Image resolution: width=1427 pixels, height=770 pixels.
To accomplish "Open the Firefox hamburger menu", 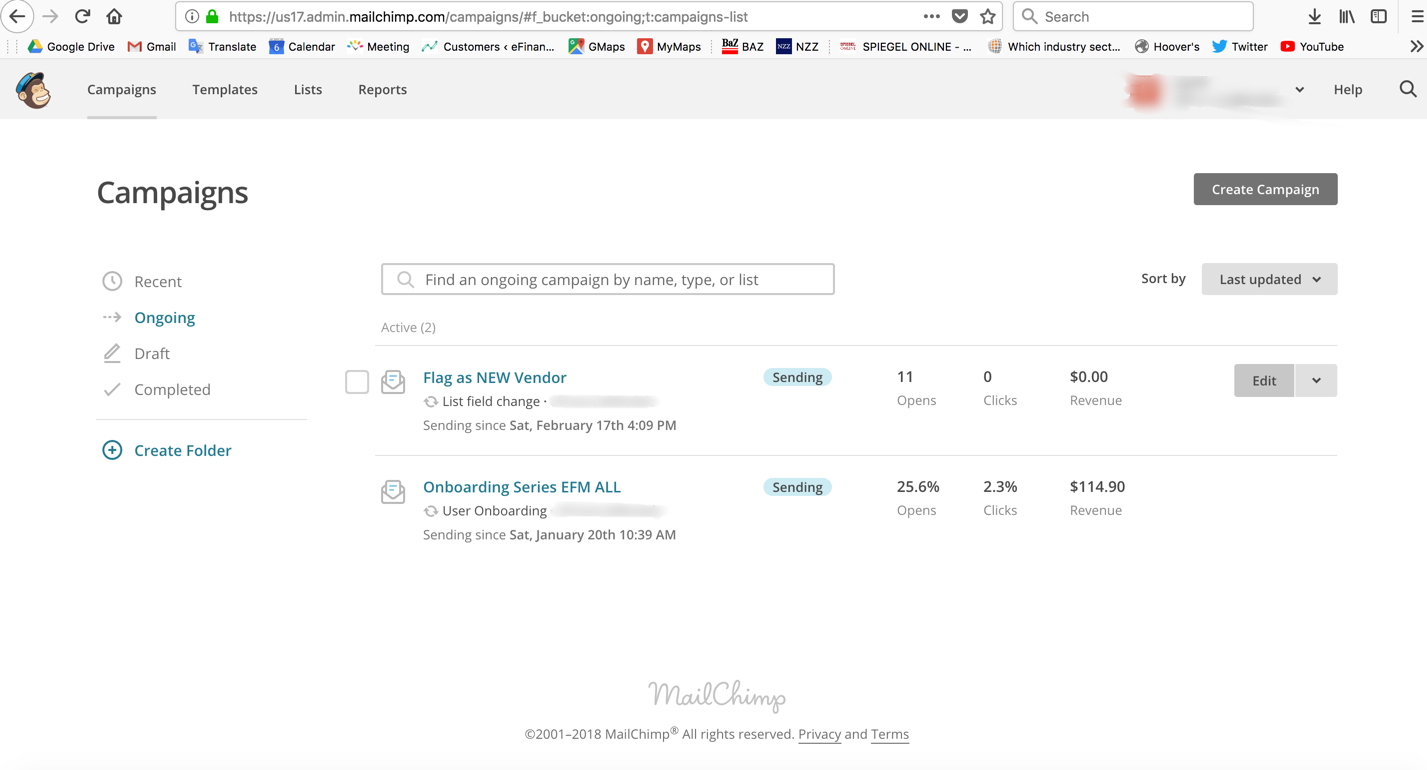I will 1417,16.
